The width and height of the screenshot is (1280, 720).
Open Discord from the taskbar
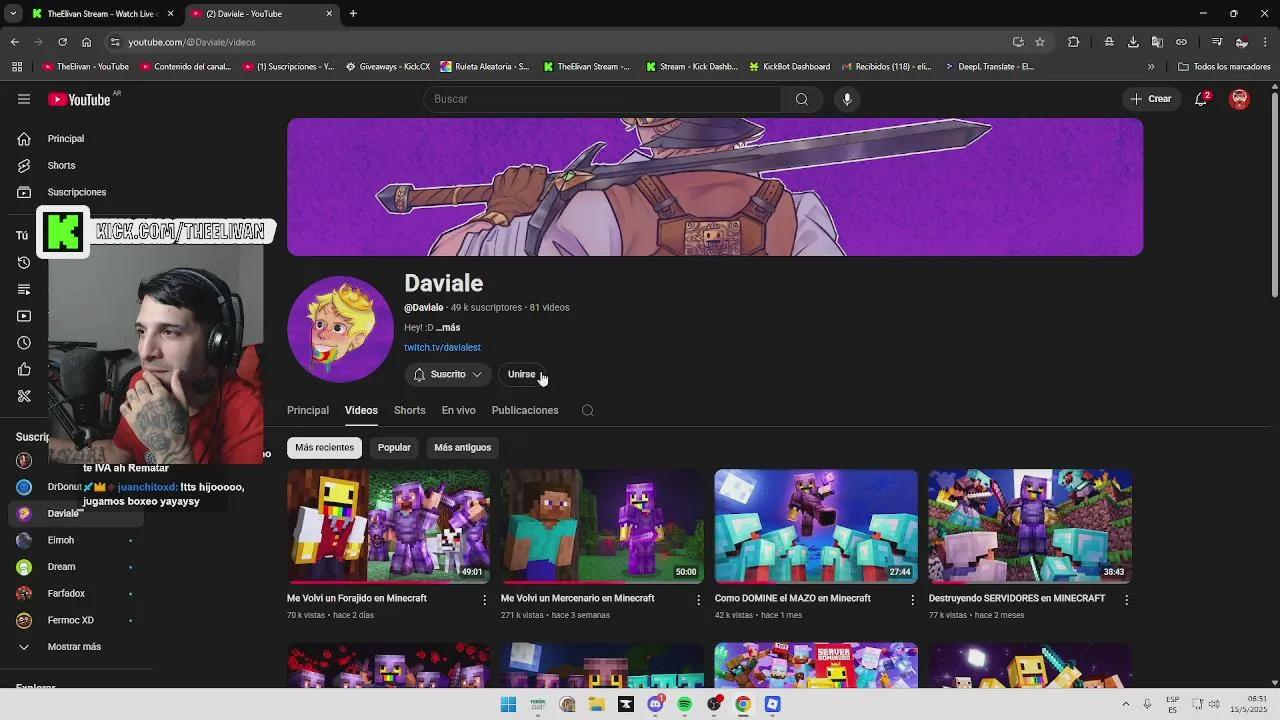coord(655,704)
